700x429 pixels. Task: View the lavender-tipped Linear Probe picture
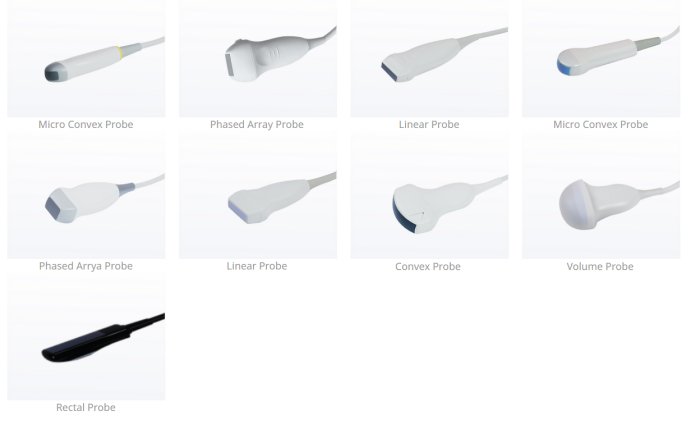(258, 196)
